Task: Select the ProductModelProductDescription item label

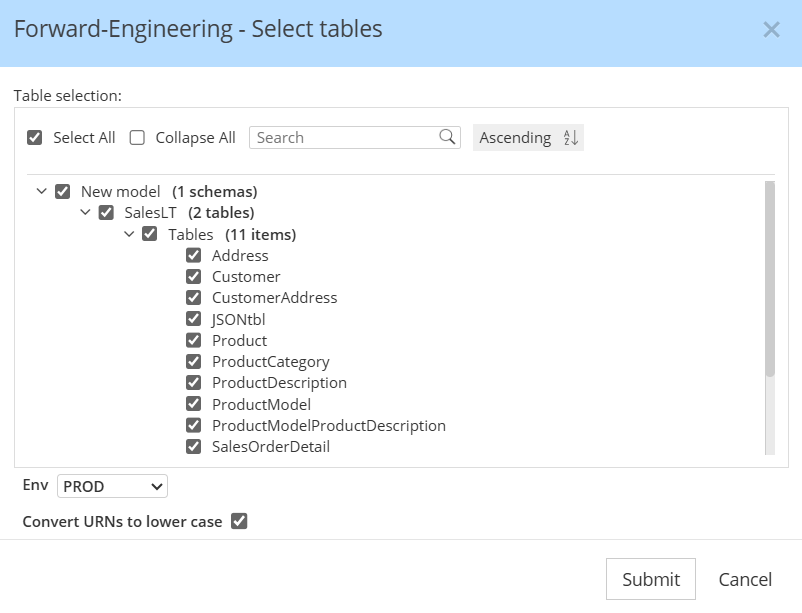Action: [x=328, y=425]
